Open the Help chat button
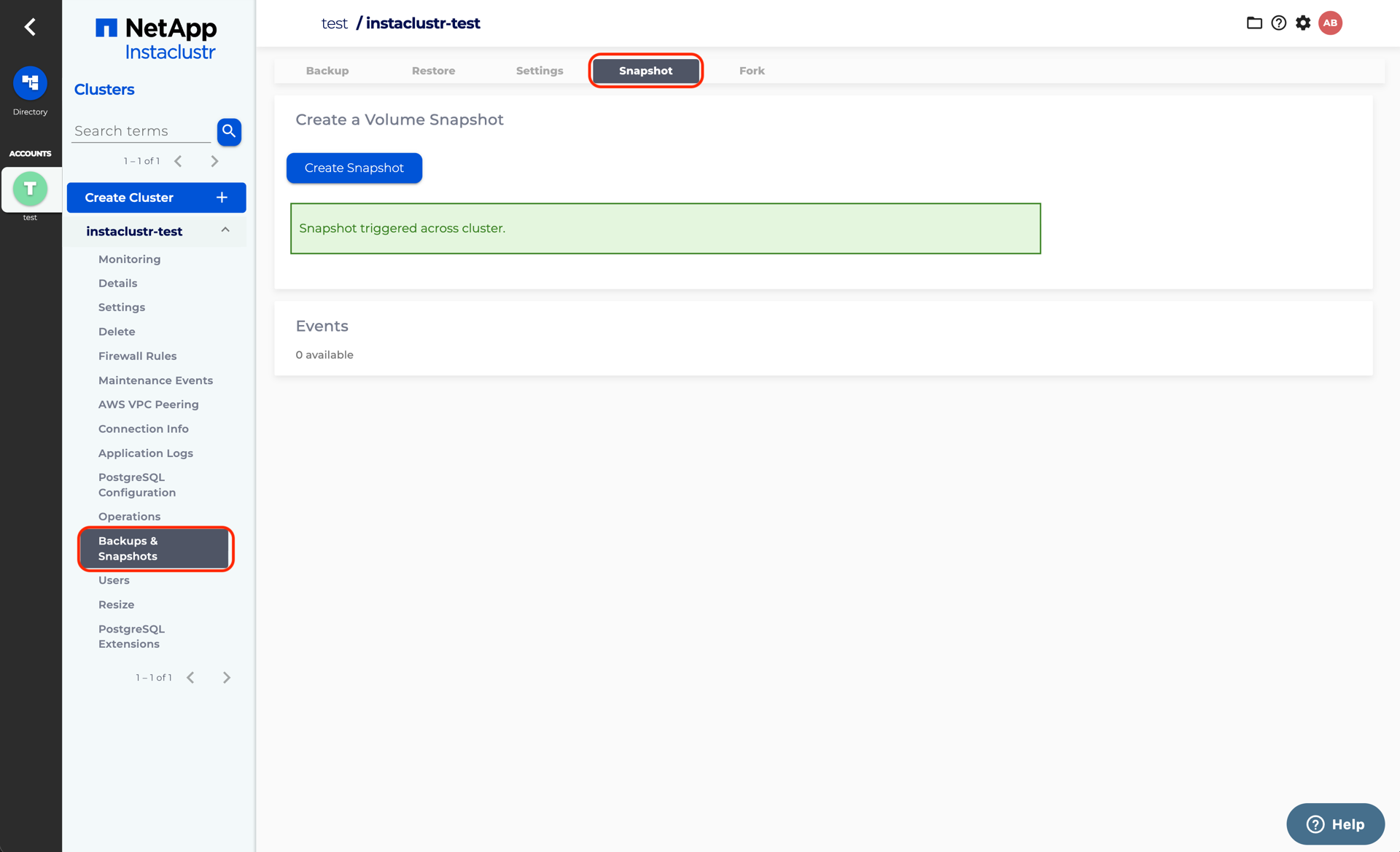 1335,824
